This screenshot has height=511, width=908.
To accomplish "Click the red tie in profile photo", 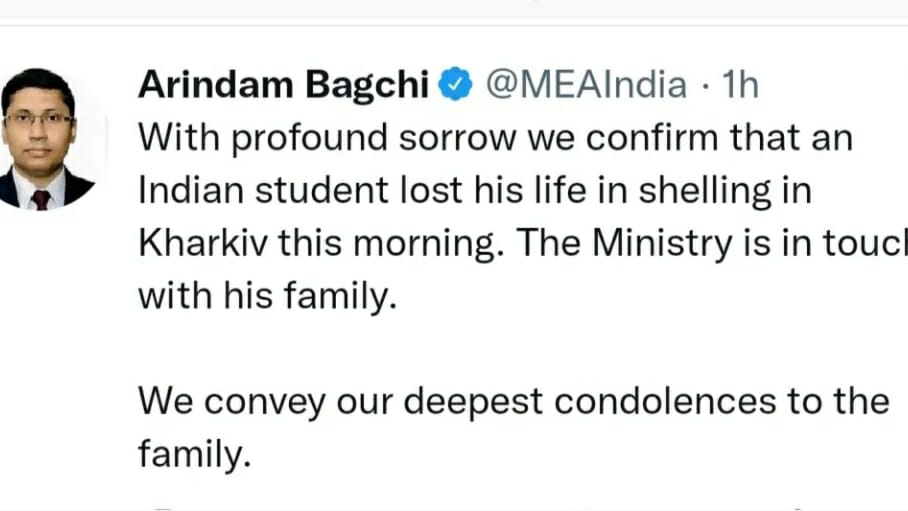I will click(41, 199).
